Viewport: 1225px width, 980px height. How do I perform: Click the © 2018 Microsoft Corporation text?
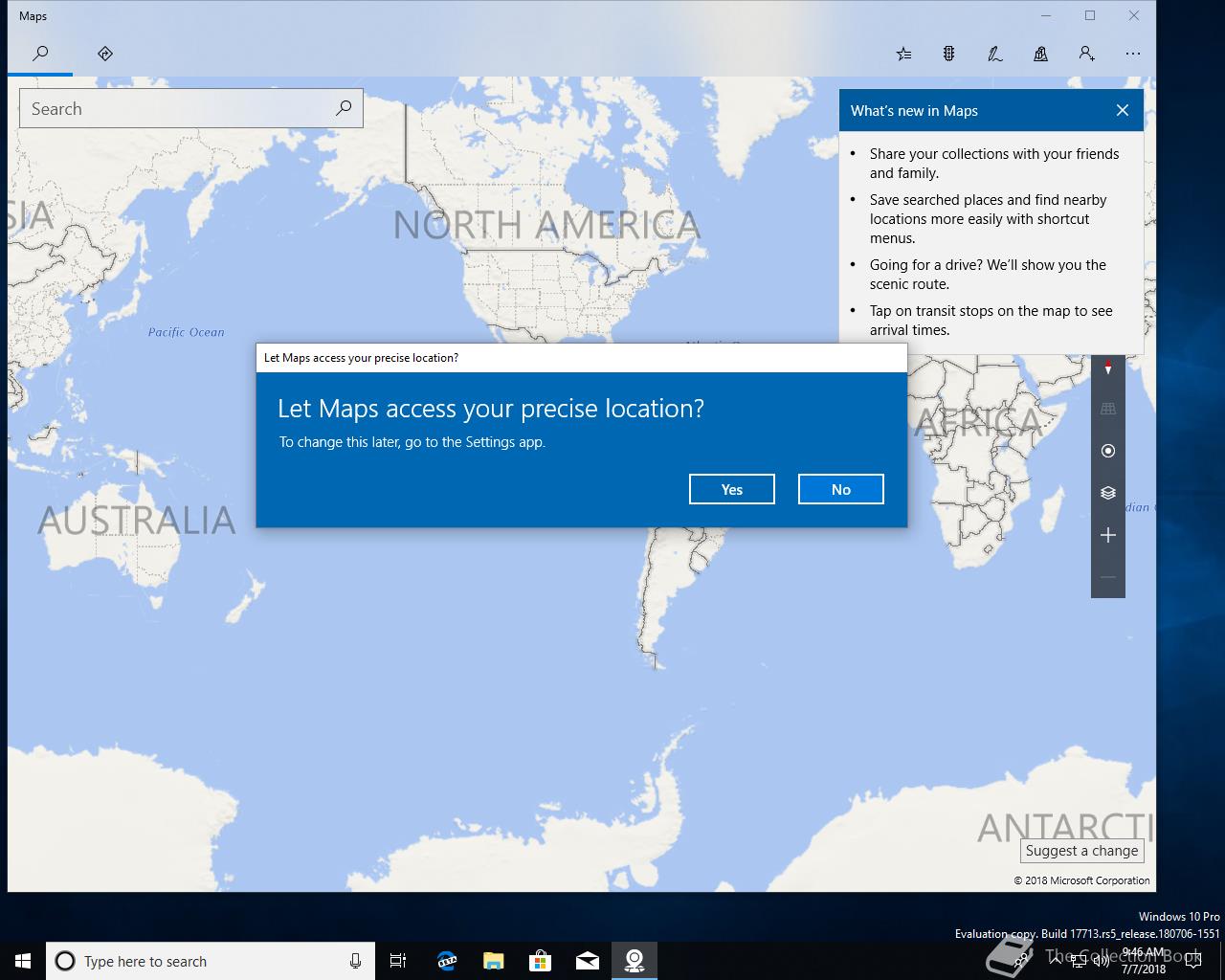coord(1082,880)
